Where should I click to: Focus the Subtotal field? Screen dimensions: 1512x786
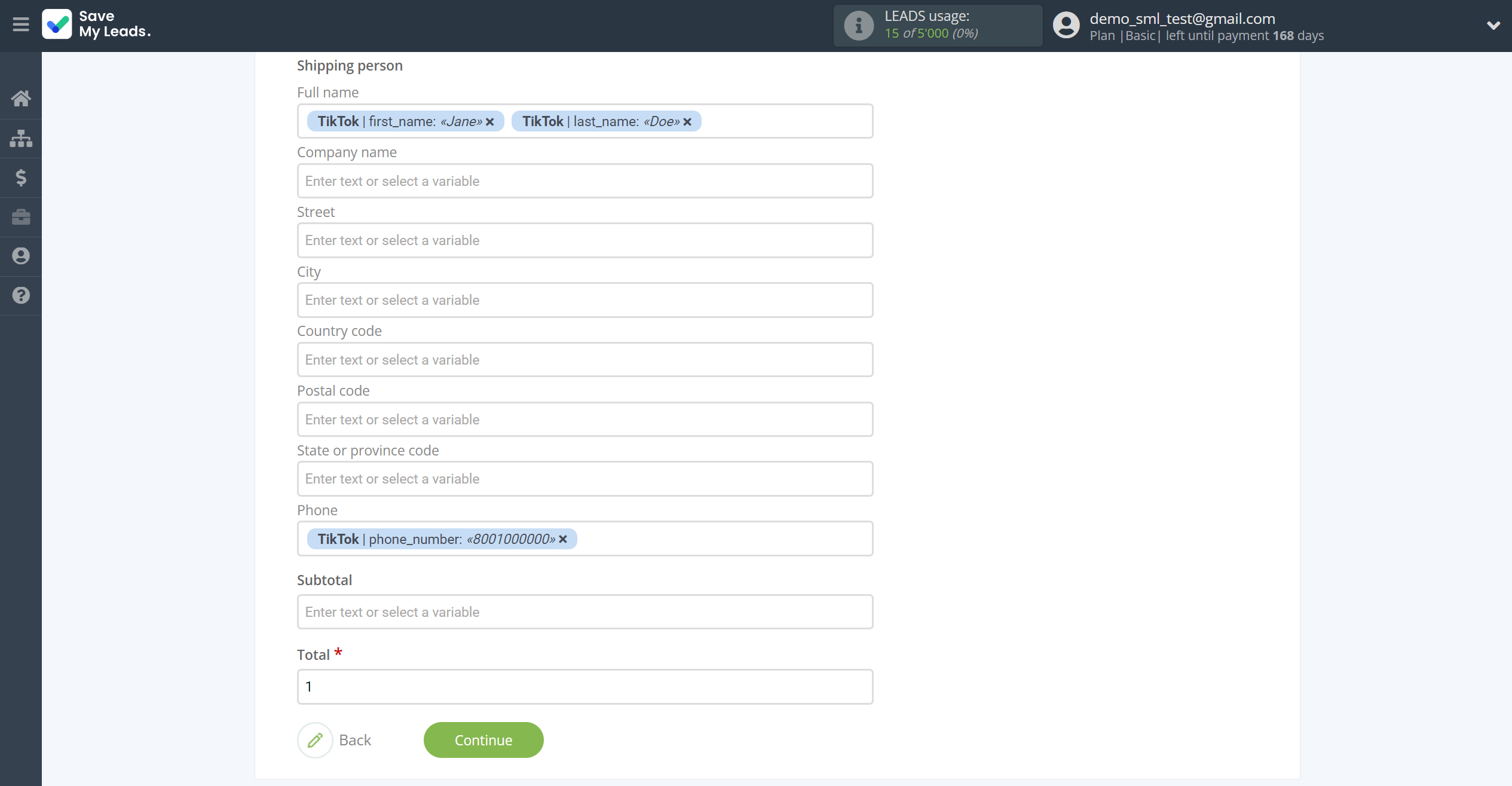[x=585, y=612]
